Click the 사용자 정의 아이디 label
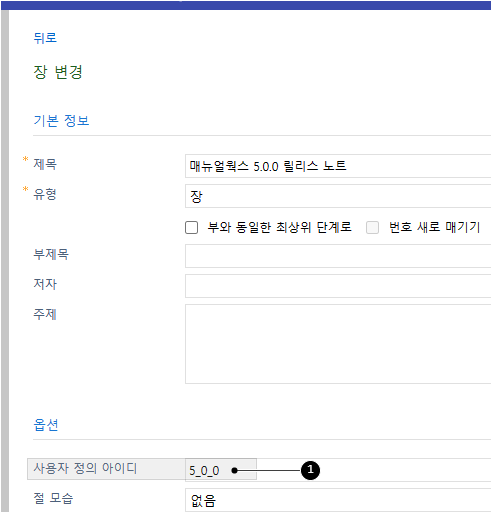This screenshot has width=492, height=513. pyautogui.click(x=85, y=468)
